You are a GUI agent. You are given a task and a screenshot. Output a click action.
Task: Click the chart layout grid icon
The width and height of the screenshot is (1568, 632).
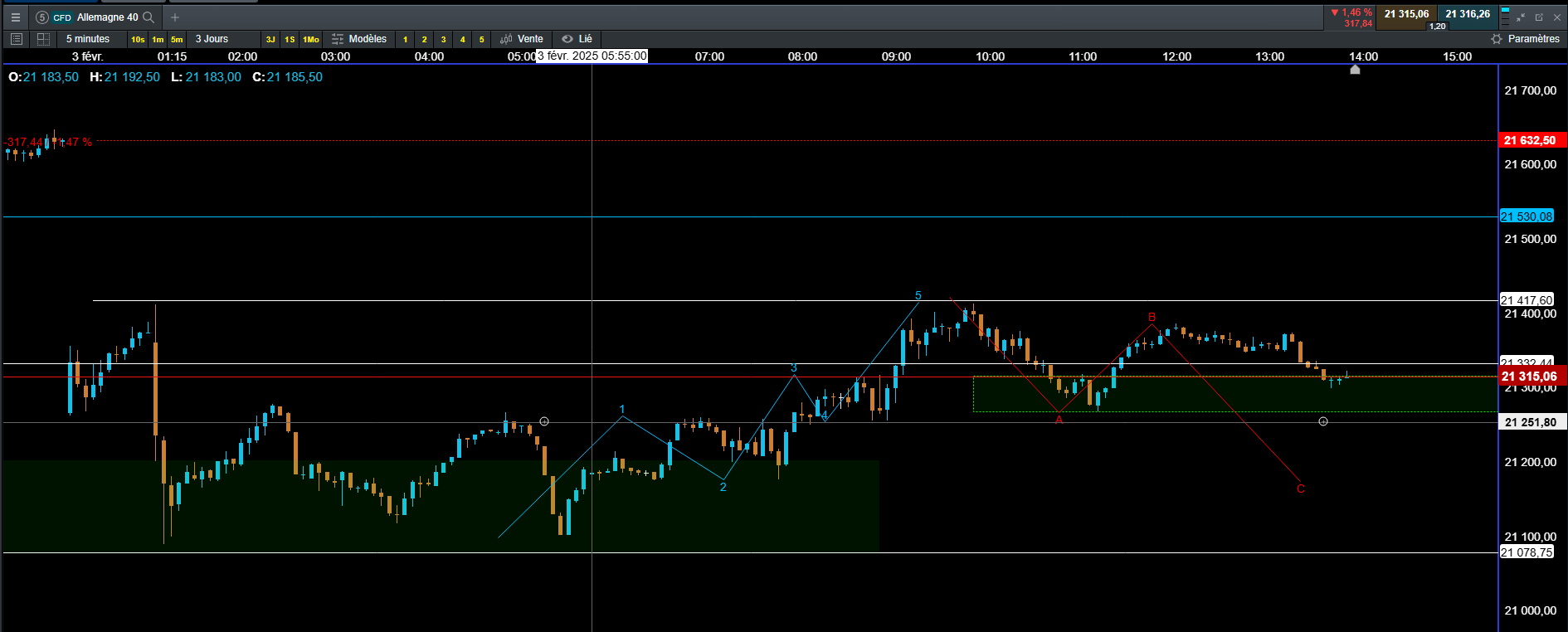tap(43, 39)
